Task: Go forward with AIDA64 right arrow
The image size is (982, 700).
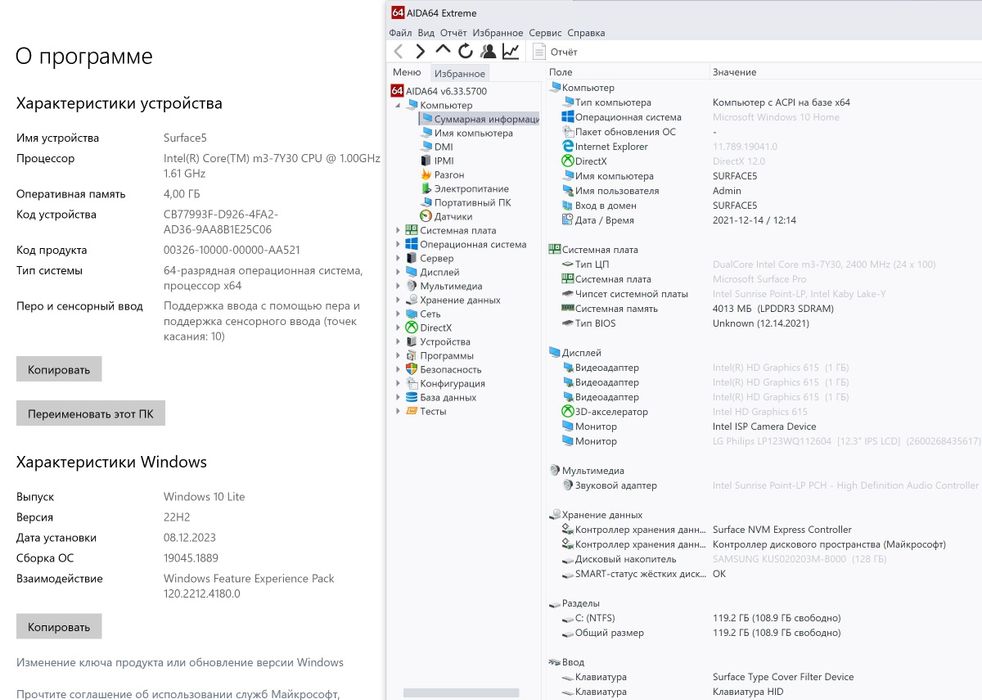Action: [420, 51]
